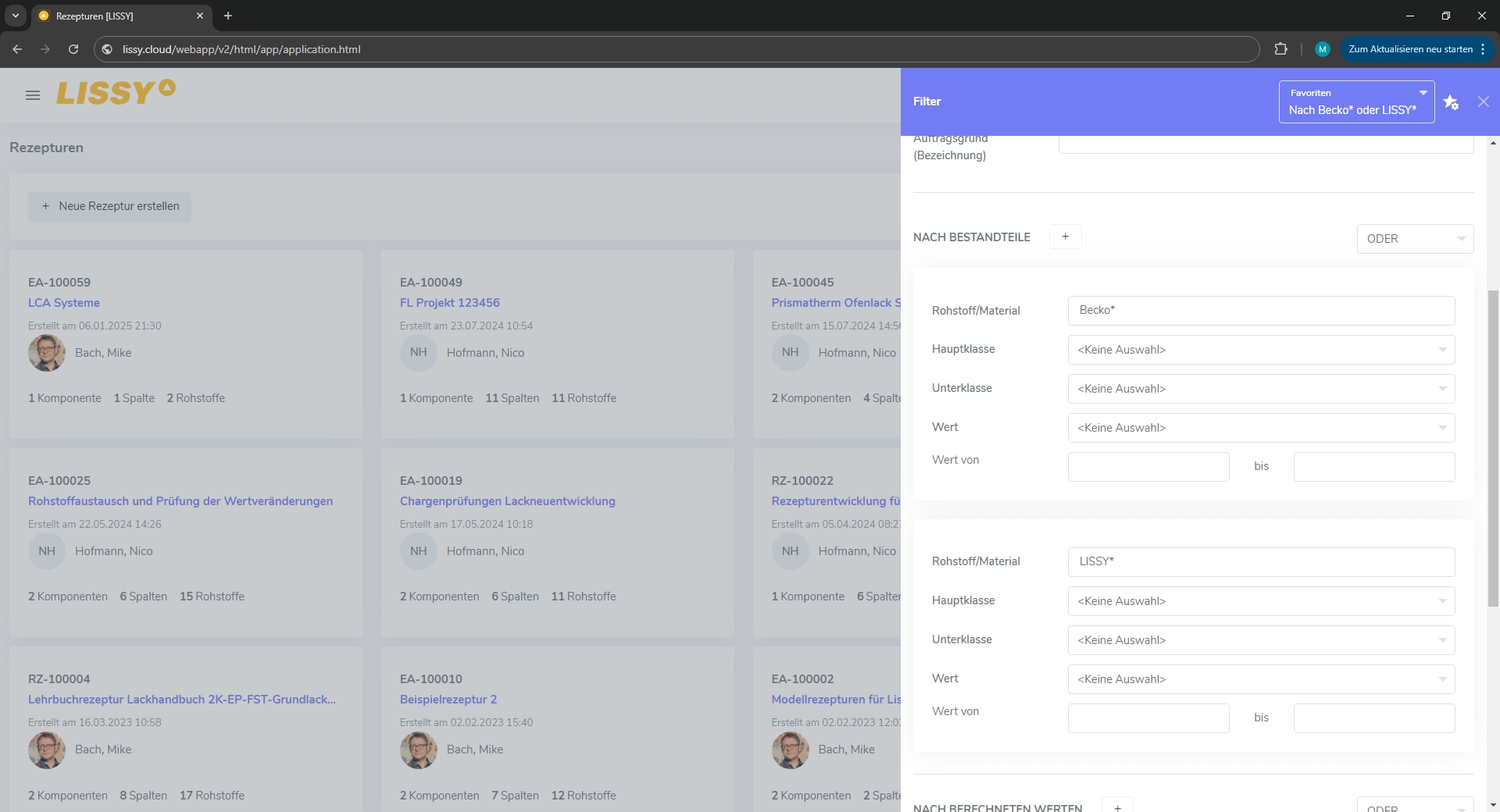This screenshot has width=1500, height=812.
Task: Open Lehrbuchrezeptur Lackhandbuch recipe
Action: coord(182,700)
